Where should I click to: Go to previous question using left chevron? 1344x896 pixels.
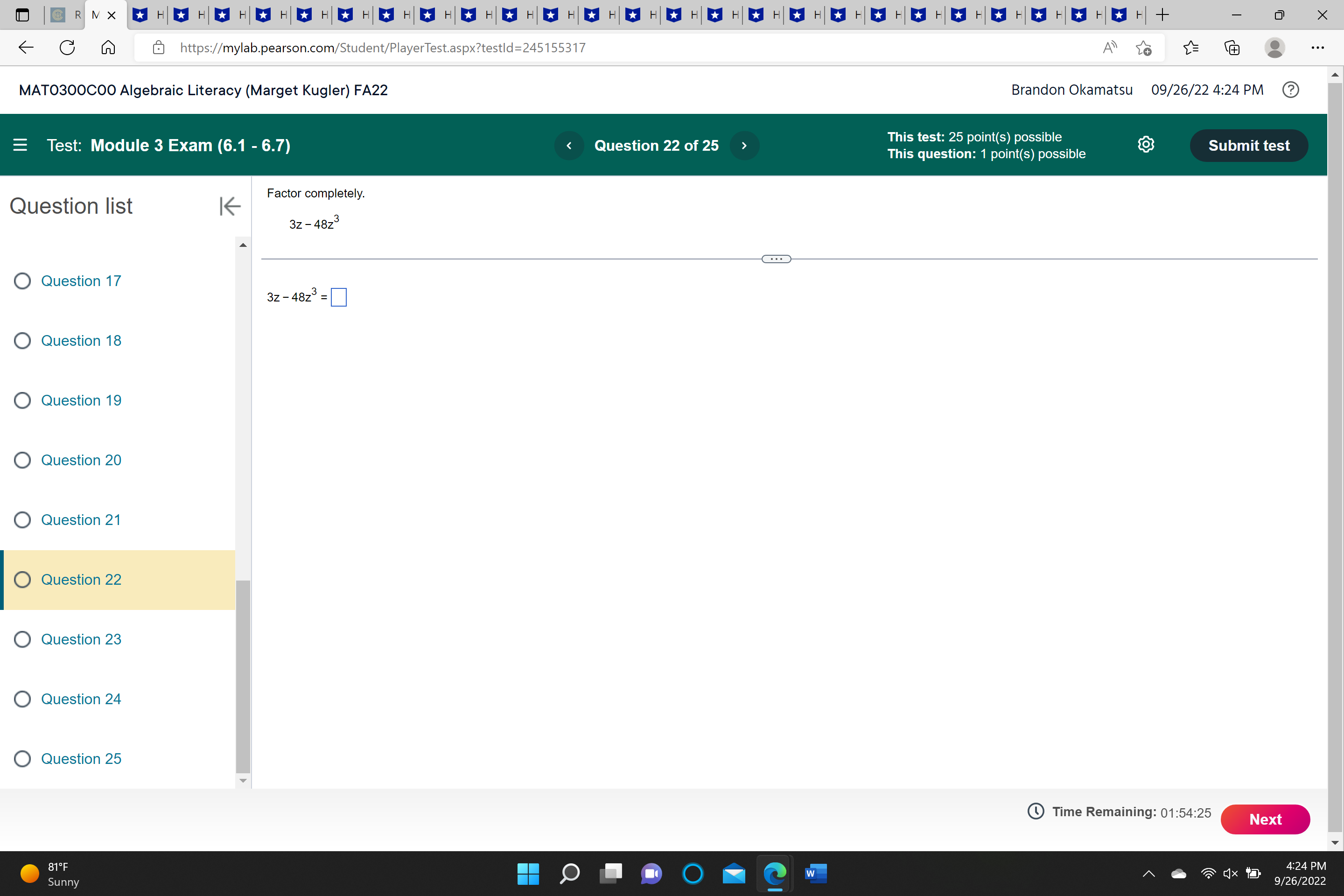tap(568, 146)
